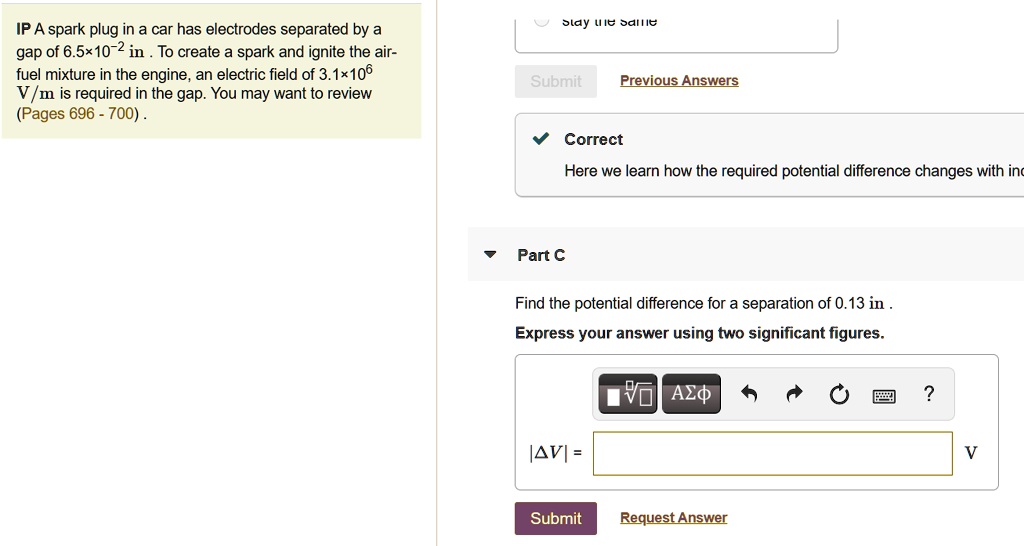Open the keyboard shortcuts icon
This screenshot has height=546, width=1024.
coord(884,396)
